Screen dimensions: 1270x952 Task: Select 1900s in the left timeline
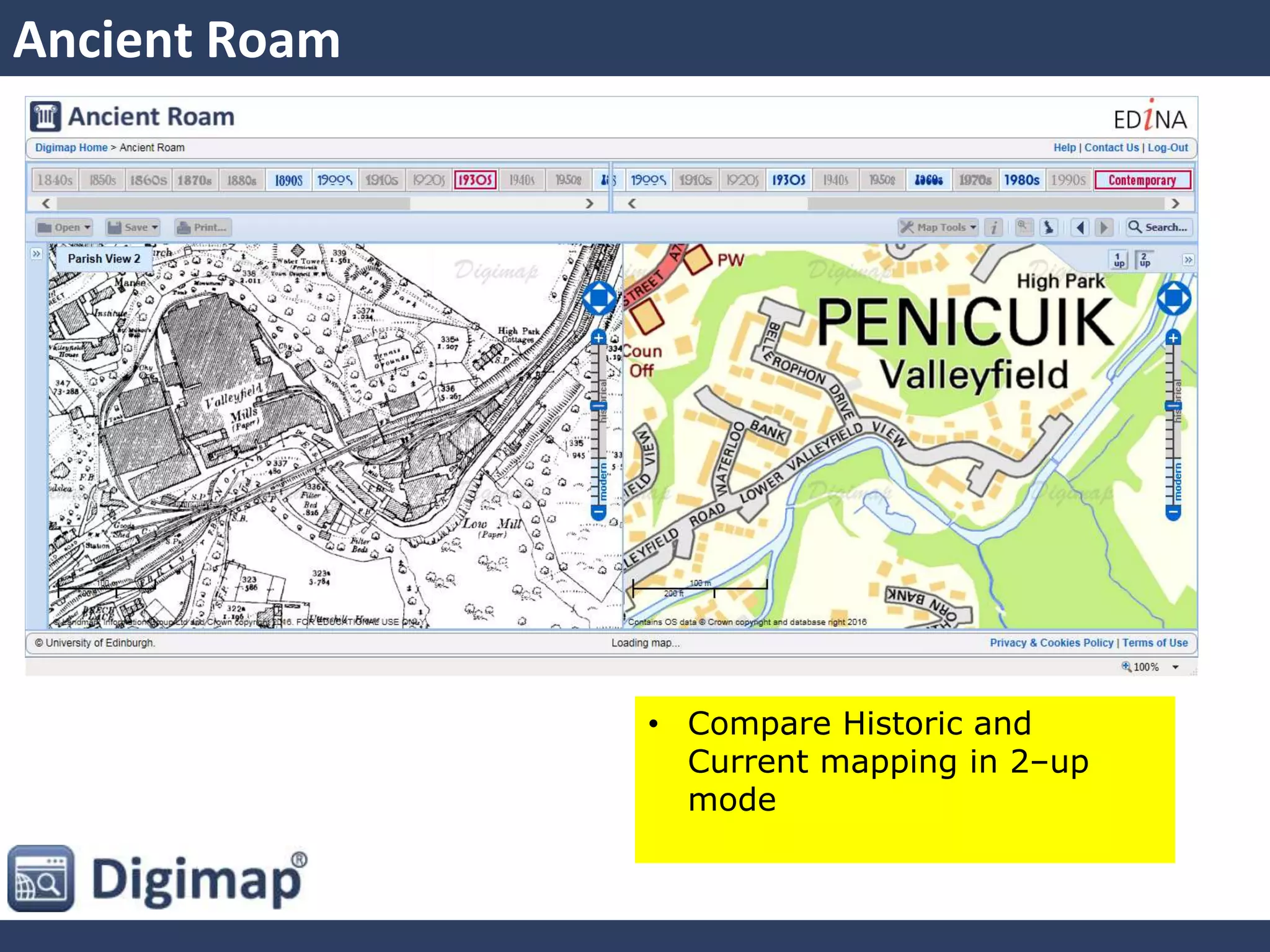point(335,180)
